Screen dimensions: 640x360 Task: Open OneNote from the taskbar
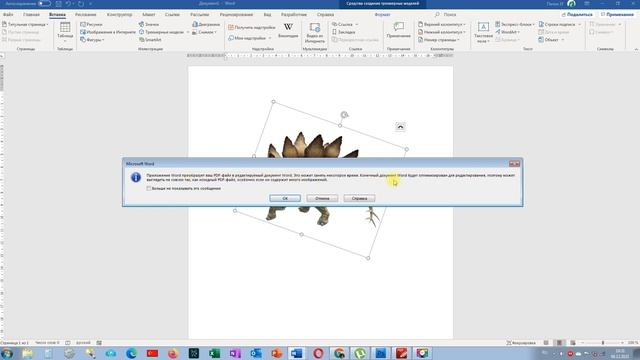click(235, 353)
